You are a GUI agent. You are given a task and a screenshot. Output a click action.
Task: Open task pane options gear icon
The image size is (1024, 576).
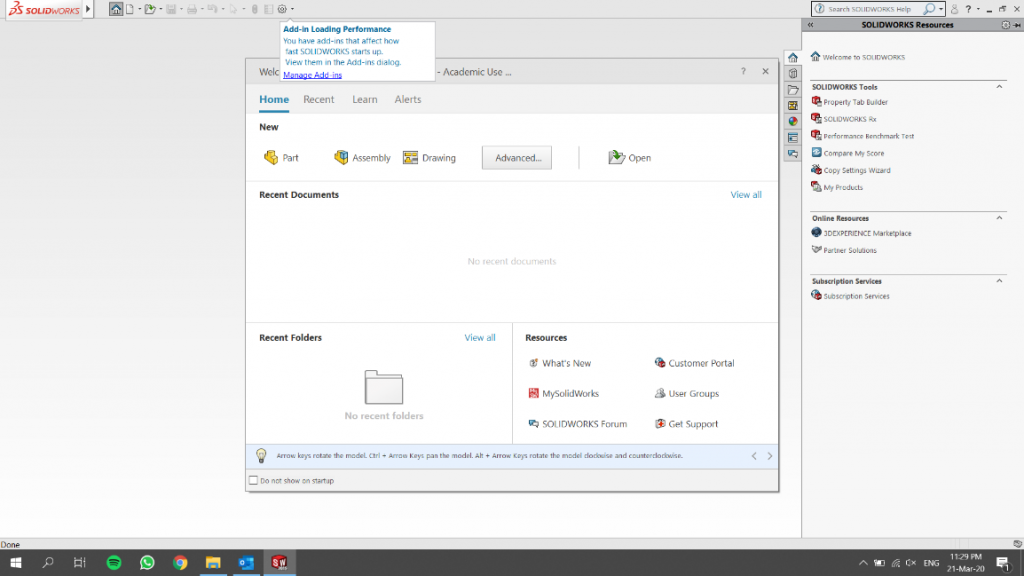[1006, 25]
